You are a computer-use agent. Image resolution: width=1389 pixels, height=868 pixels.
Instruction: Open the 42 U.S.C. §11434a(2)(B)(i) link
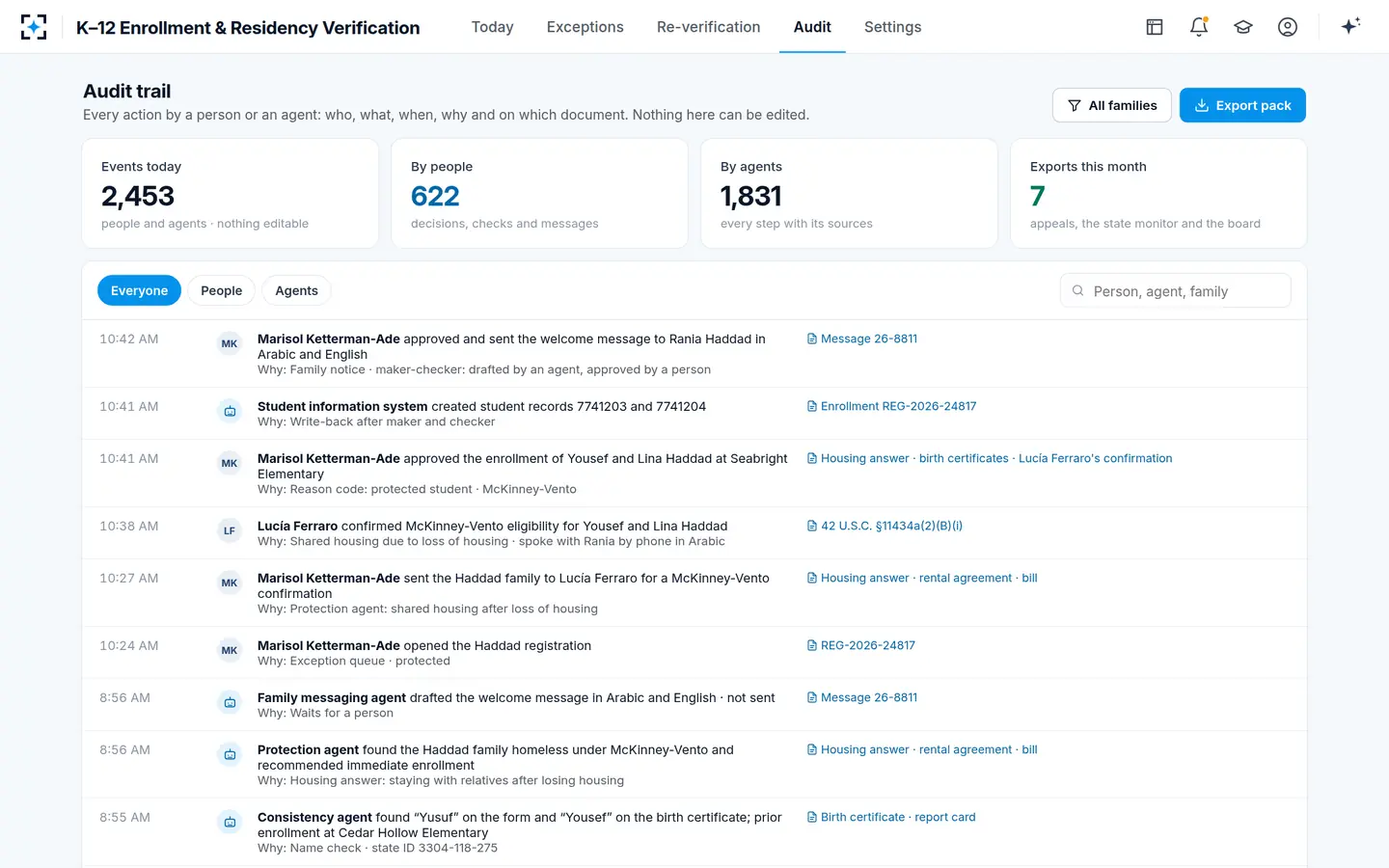pyautogui.click(x=885, y=526)
